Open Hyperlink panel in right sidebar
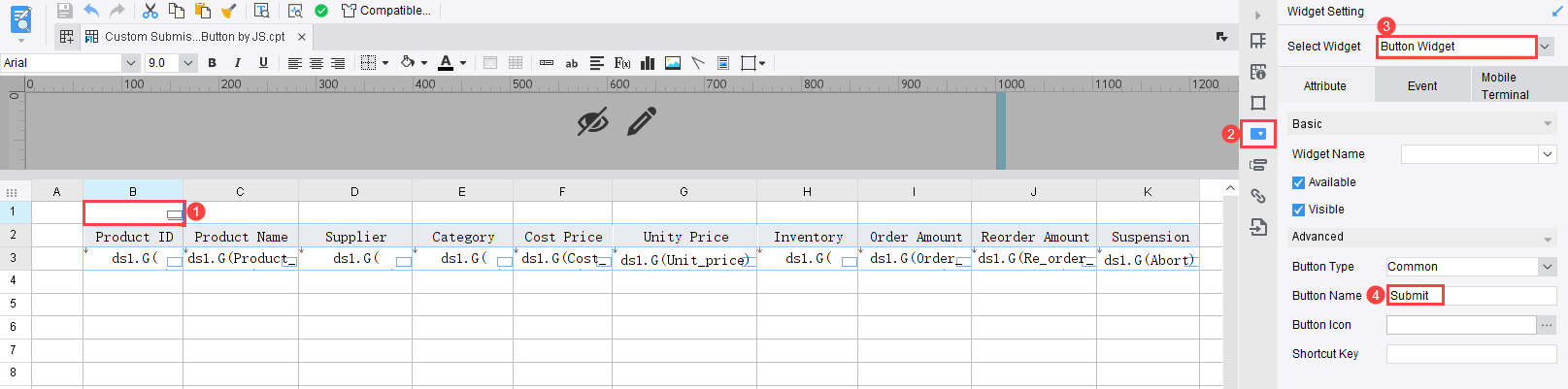Viewport: 1568px width, 389px height. [1258, 196]
